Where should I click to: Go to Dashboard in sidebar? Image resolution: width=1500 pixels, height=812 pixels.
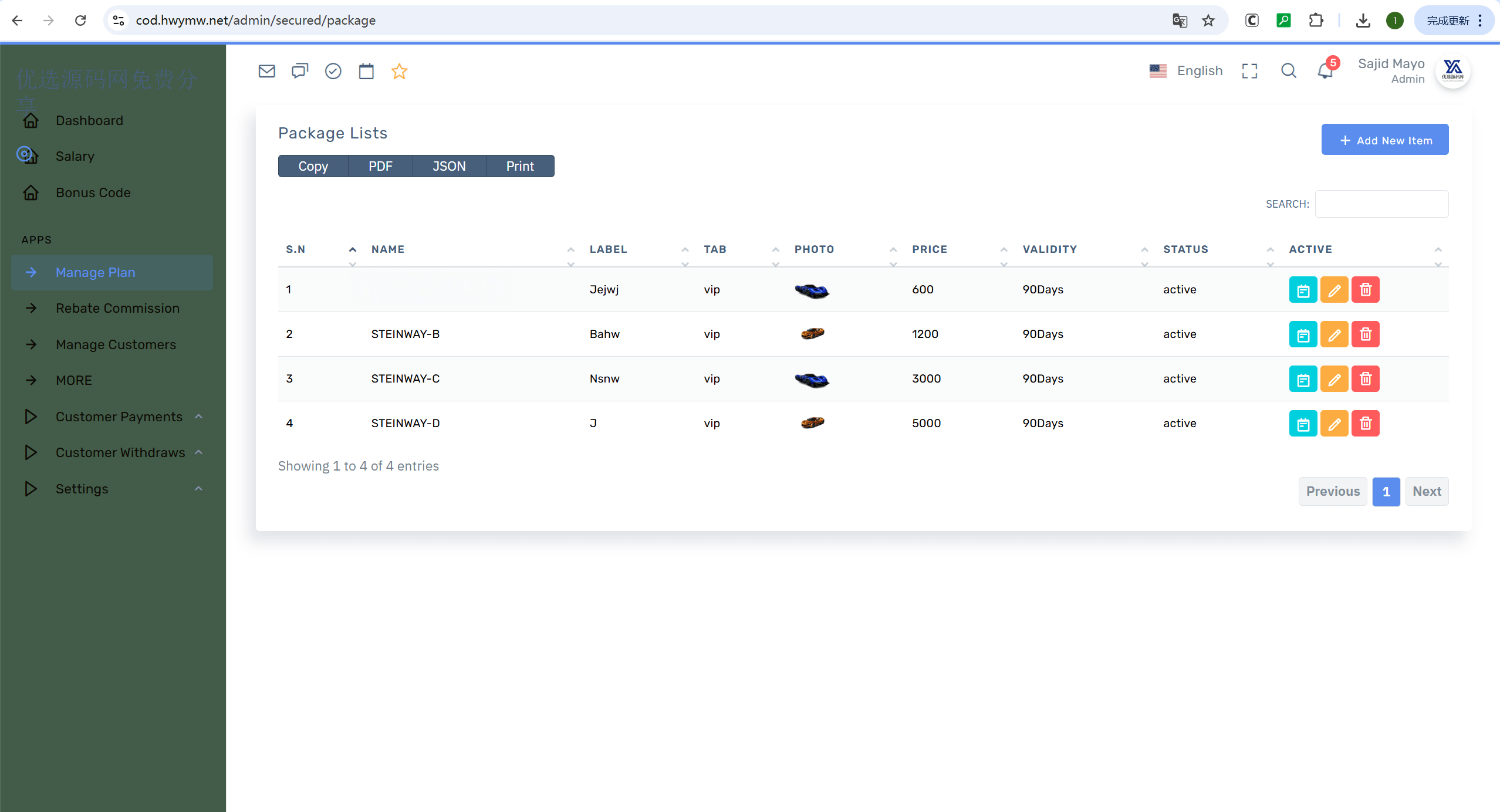click(89, 120)
